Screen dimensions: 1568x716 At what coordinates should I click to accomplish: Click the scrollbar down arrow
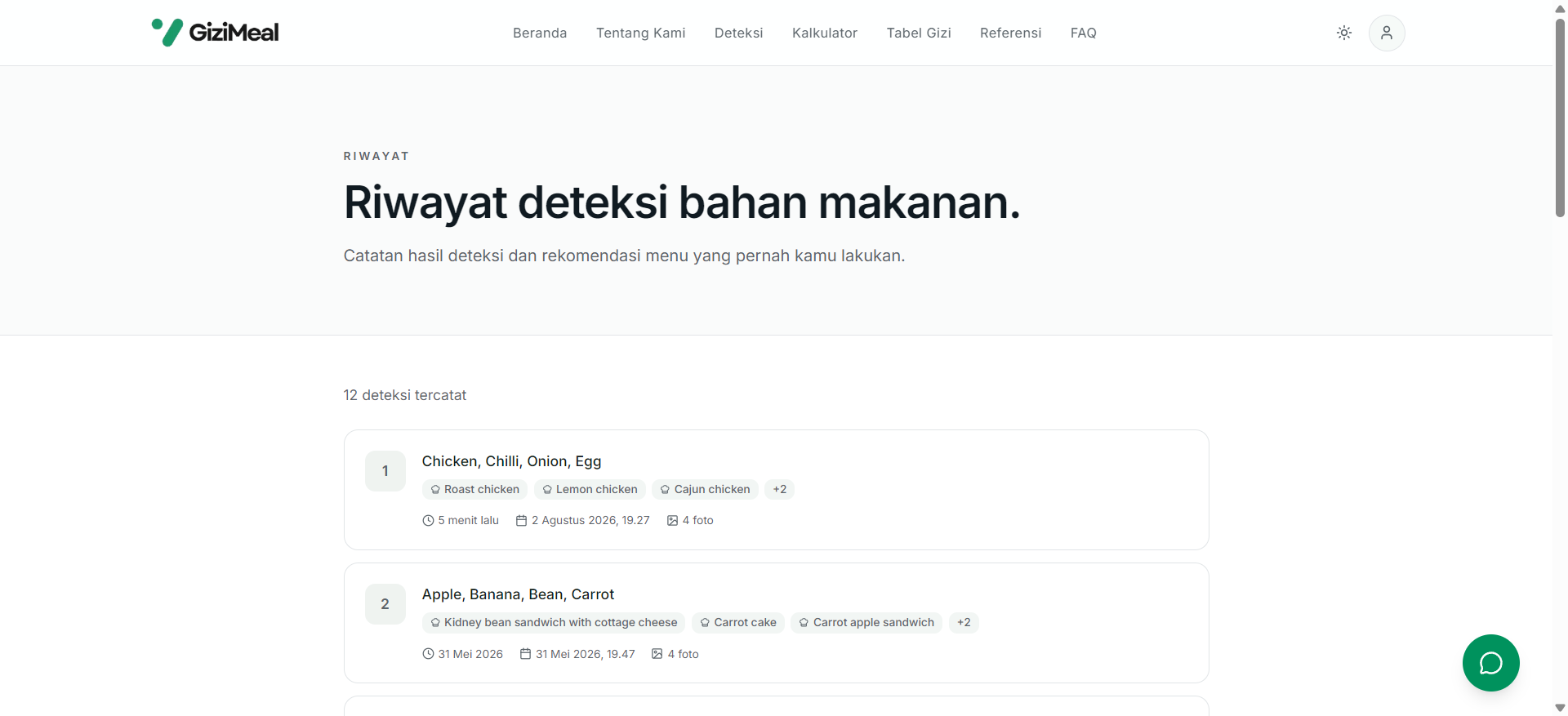[x=1560, y=708]
